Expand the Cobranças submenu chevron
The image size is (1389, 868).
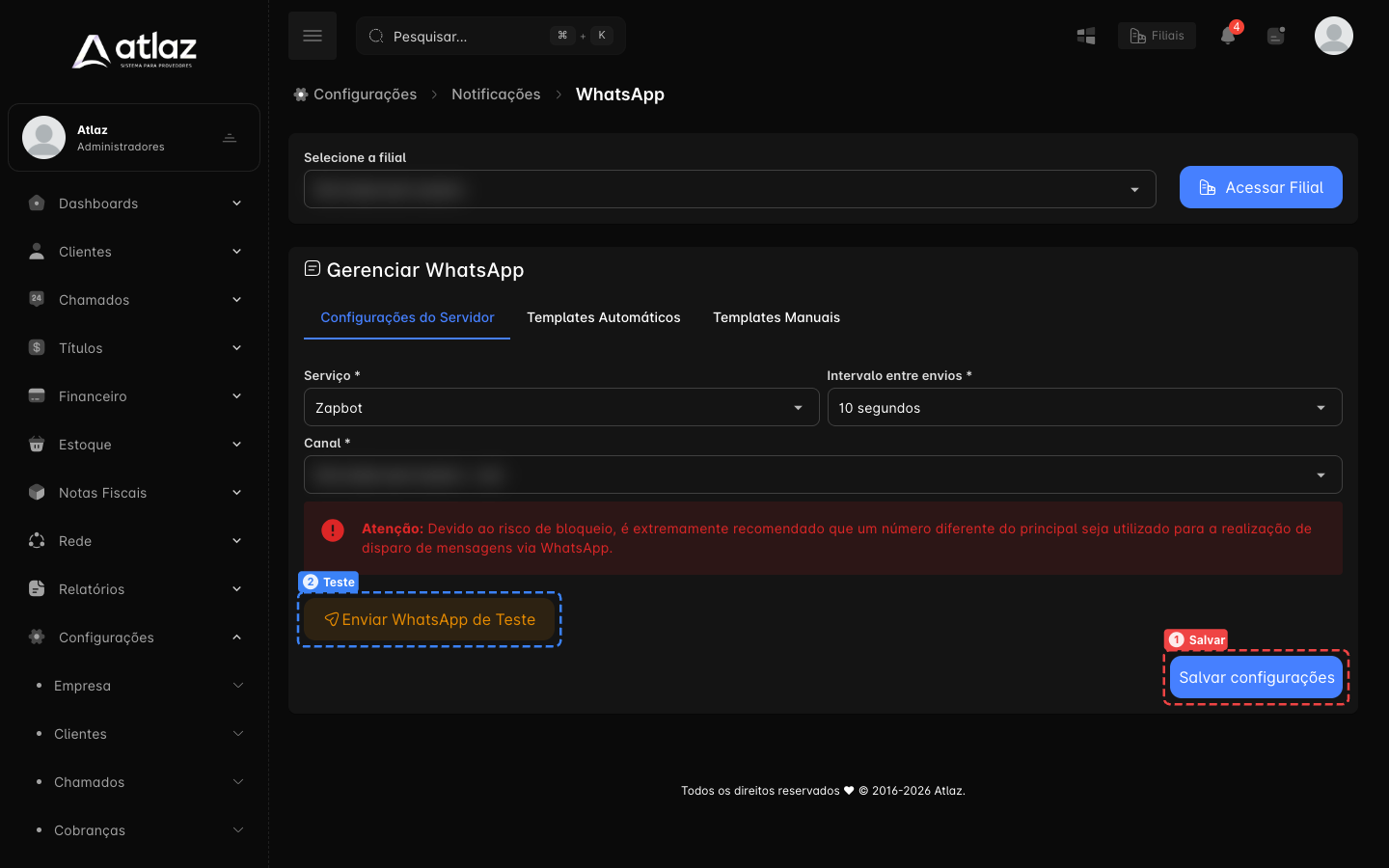point(238,830)
